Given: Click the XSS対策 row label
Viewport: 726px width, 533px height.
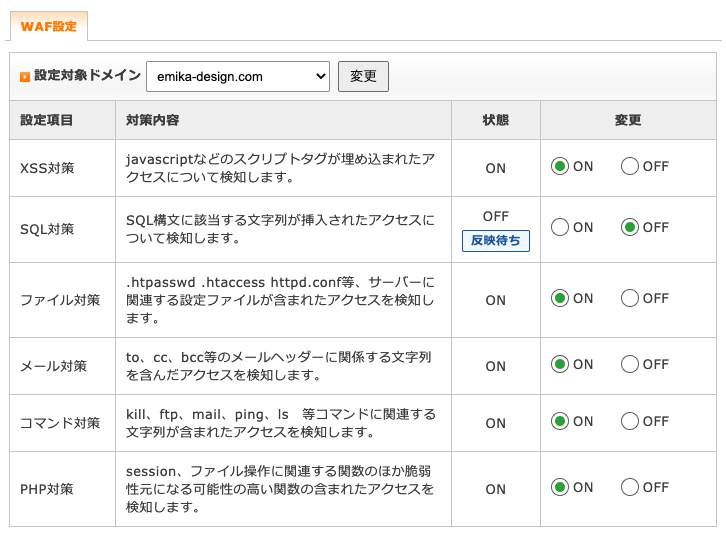Looking at the screenshot, I should click(x=47, y=168).
